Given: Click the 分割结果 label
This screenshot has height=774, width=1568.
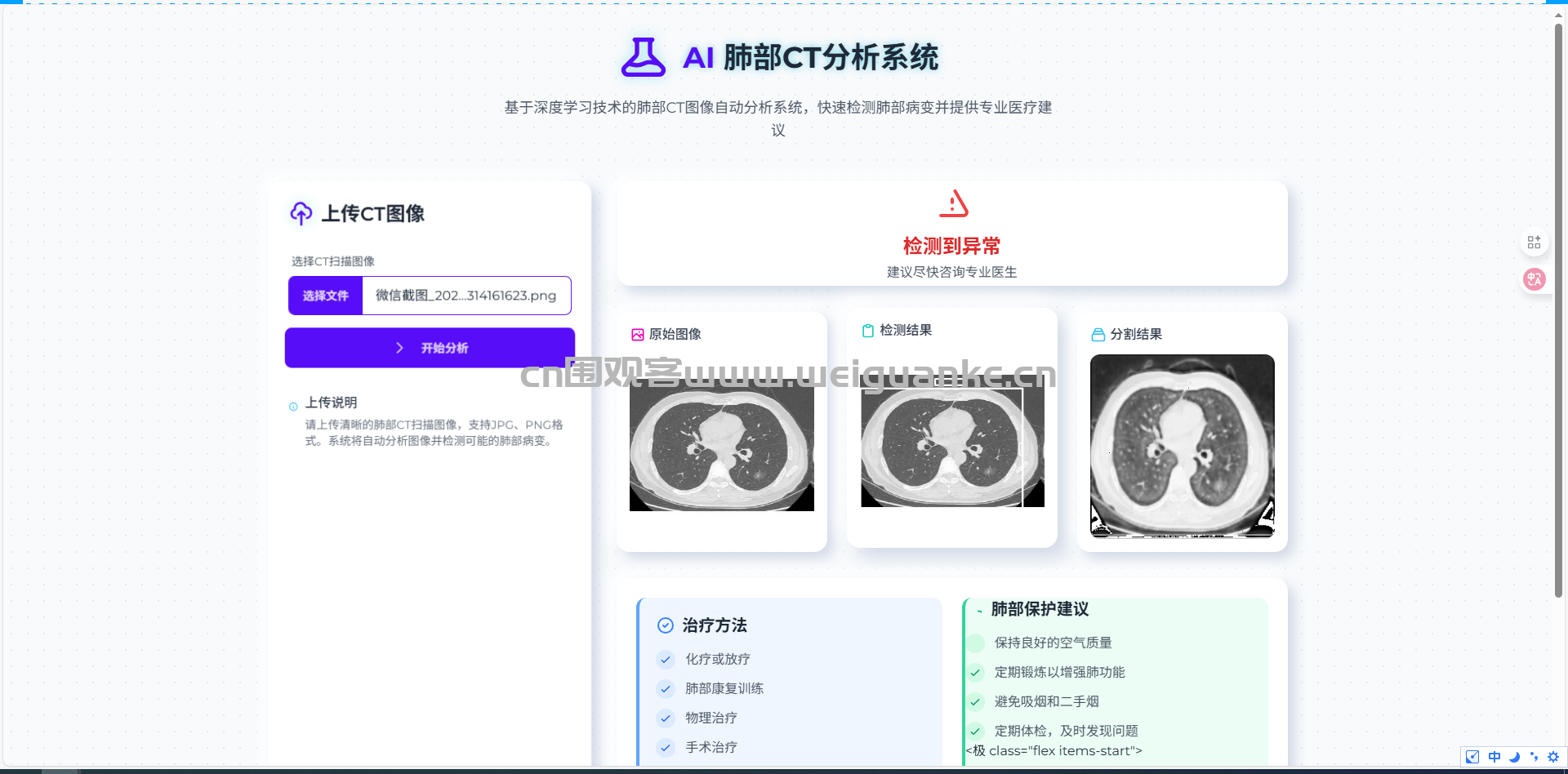Looking at the screenshot, I should coord(1136,335).
